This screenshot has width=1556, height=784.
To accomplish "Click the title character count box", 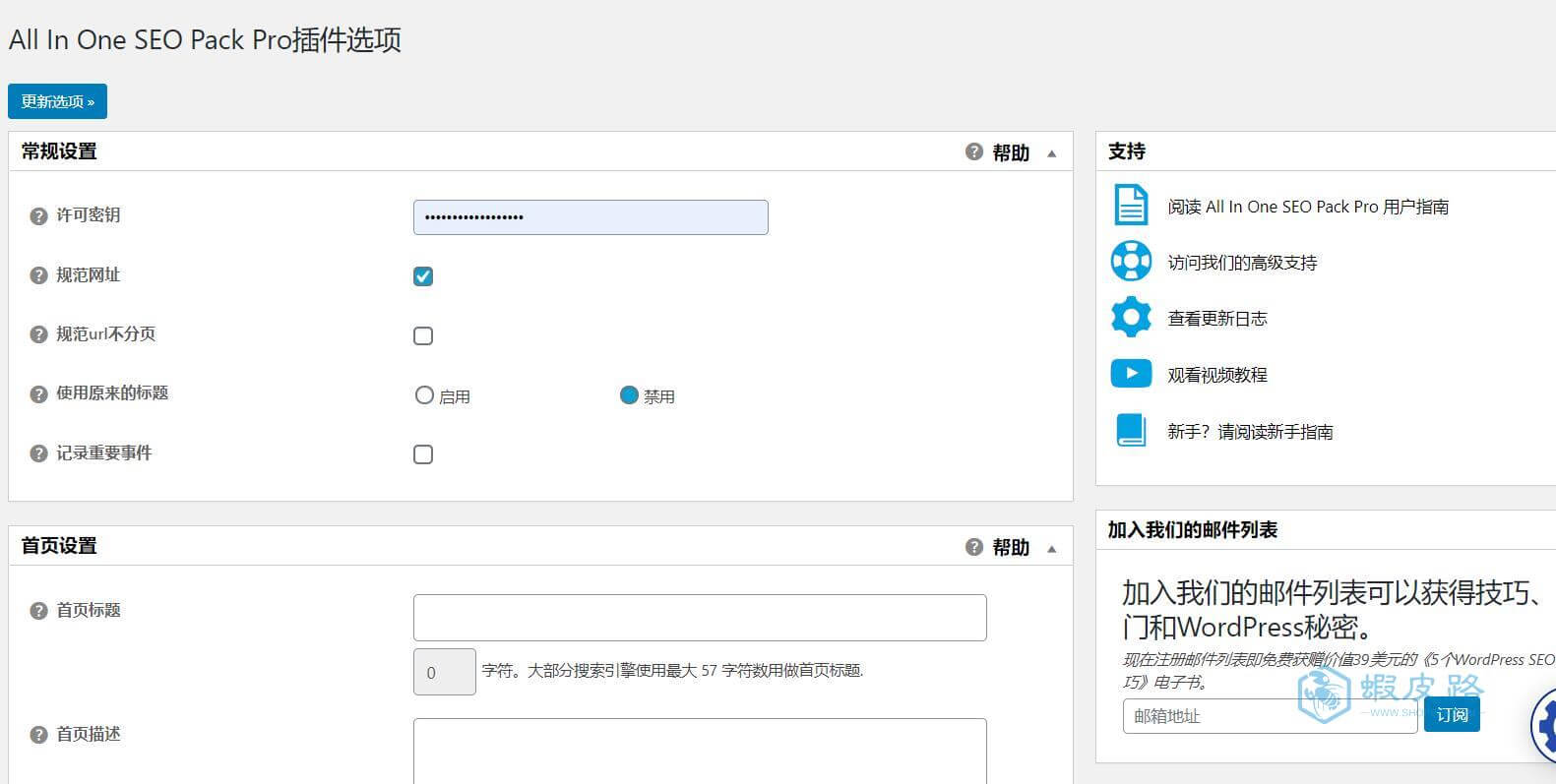I will (x=445, y=672).
